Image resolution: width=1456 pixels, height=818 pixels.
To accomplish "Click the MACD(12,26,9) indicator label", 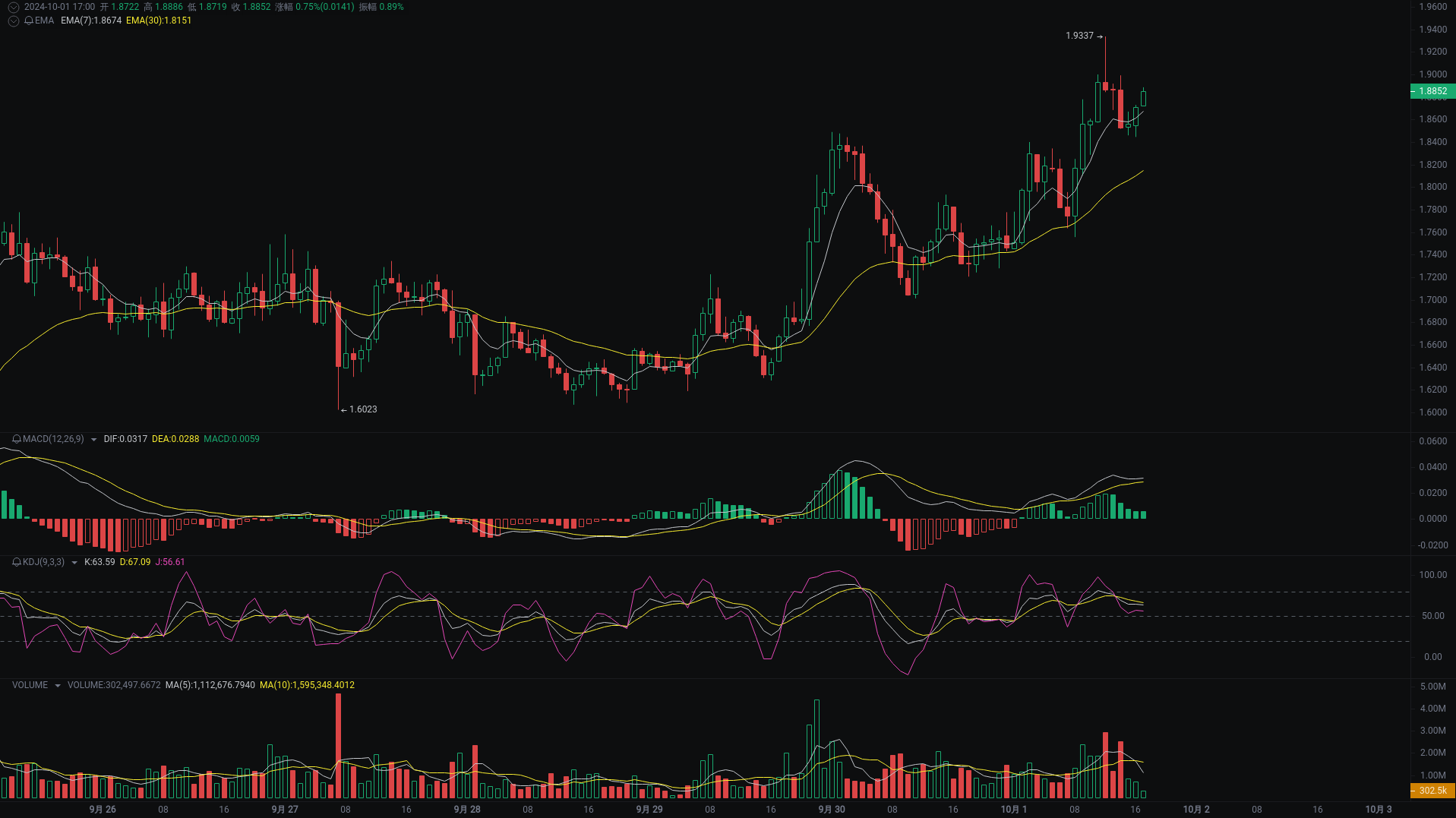I will pyautogui.click(x=53, y=439).
